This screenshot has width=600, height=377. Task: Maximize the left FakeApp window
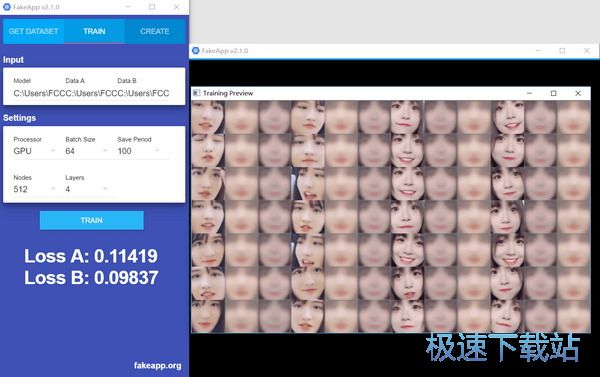[152, 7]
